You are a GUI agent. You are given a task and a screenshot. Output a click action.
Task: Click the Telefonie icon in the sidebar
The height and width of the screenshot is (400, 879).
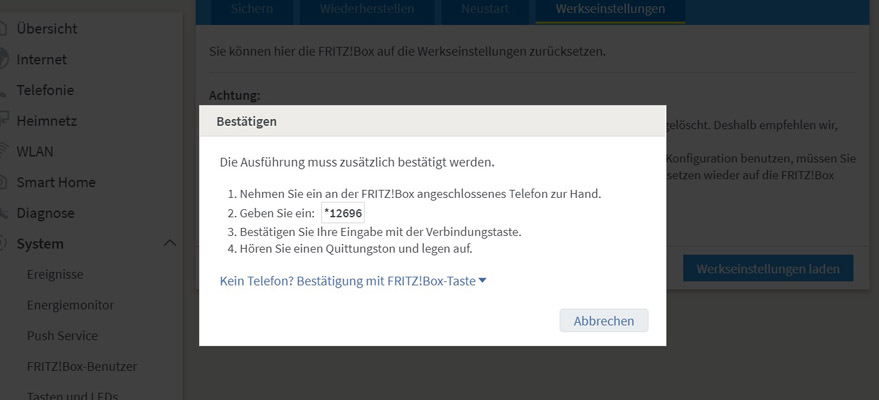click(3, 91)
